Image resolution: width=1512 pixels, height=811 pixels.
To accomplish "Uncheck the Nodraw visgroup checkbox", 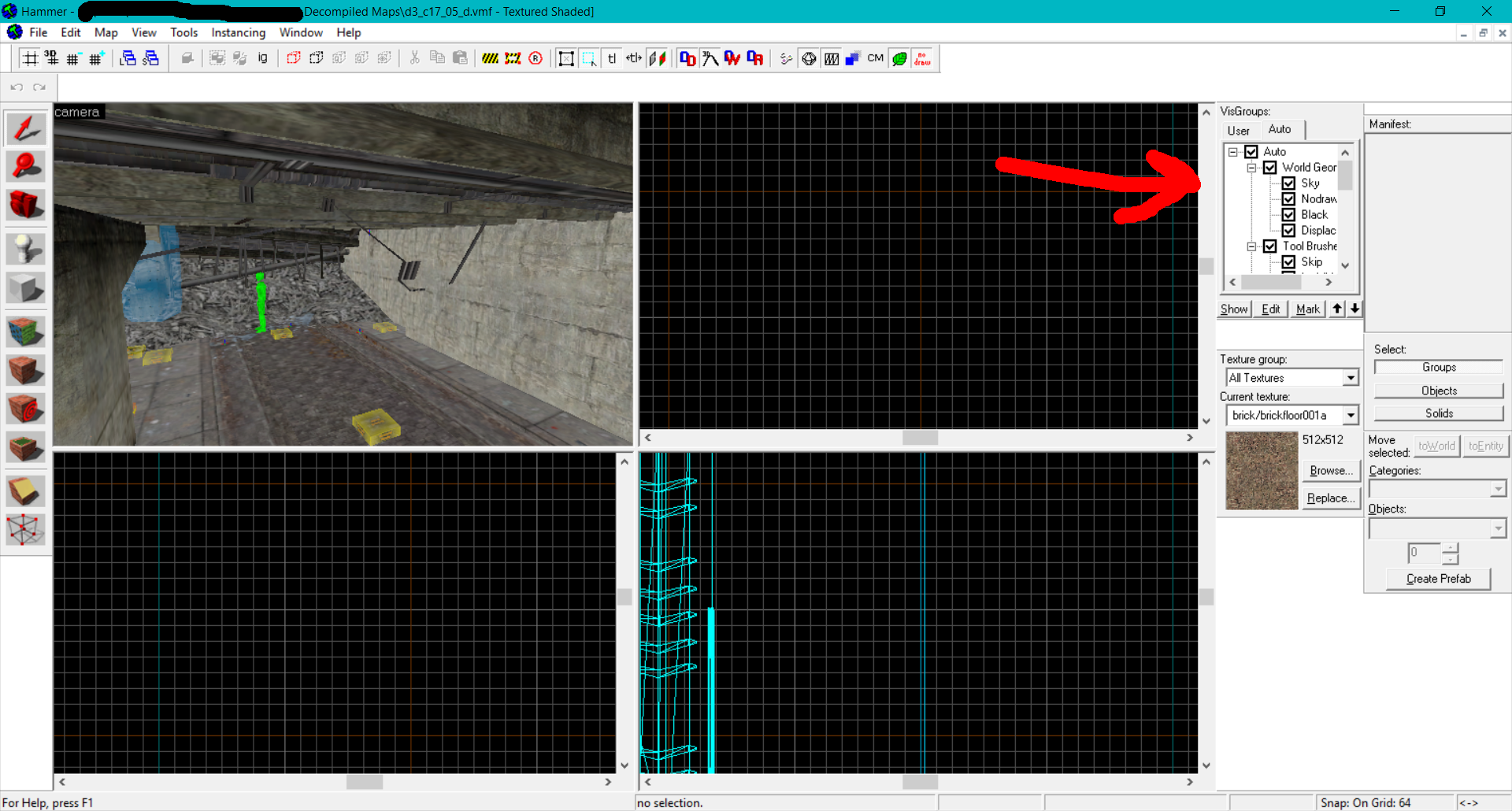I will pos(1289,199).
